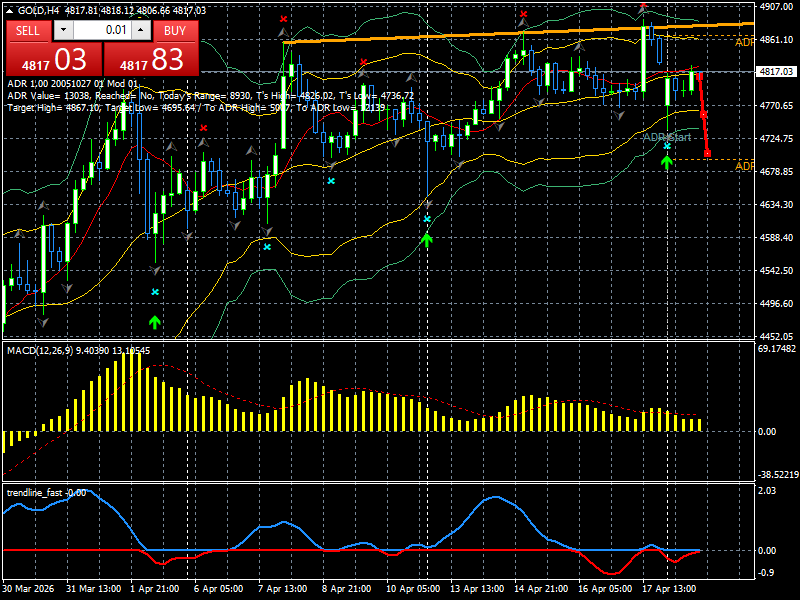Viewport: 800px width, 600px height.
Task: Select the green up arrow near 17 Apr 13:00
Action: pos(666,163)
